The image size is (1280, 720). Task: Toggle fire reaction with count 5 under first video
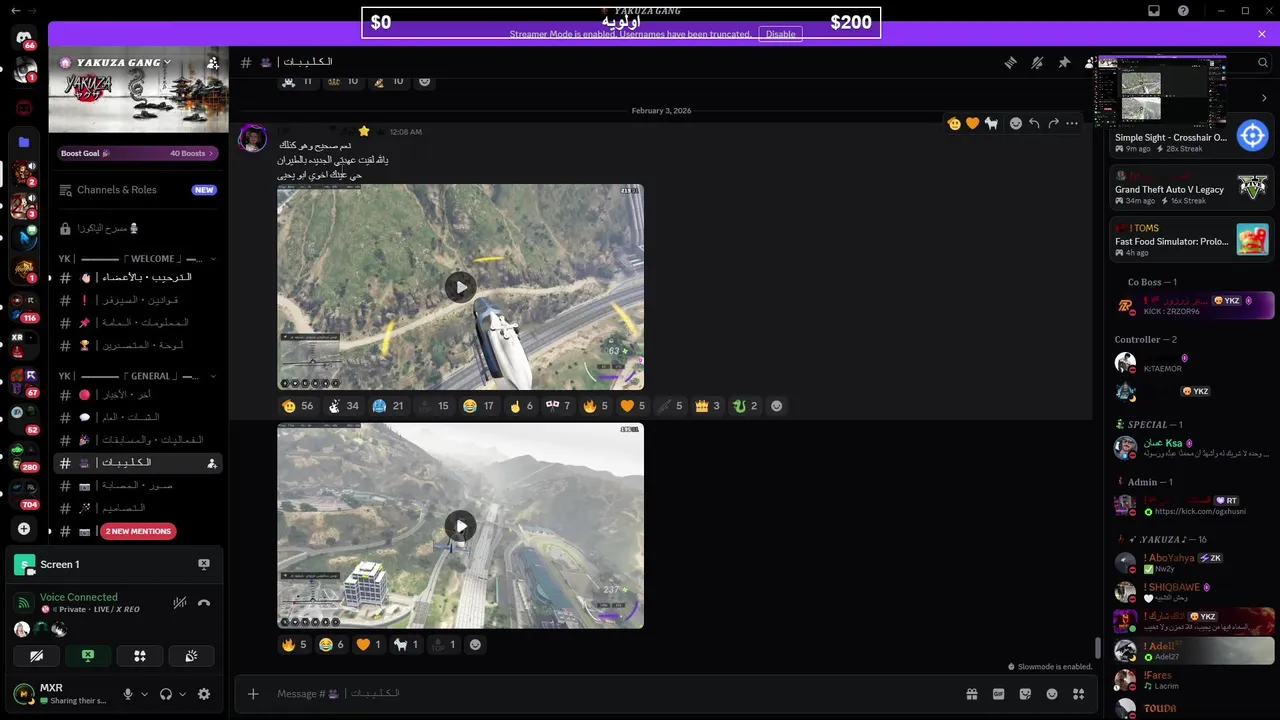point(596,406)
